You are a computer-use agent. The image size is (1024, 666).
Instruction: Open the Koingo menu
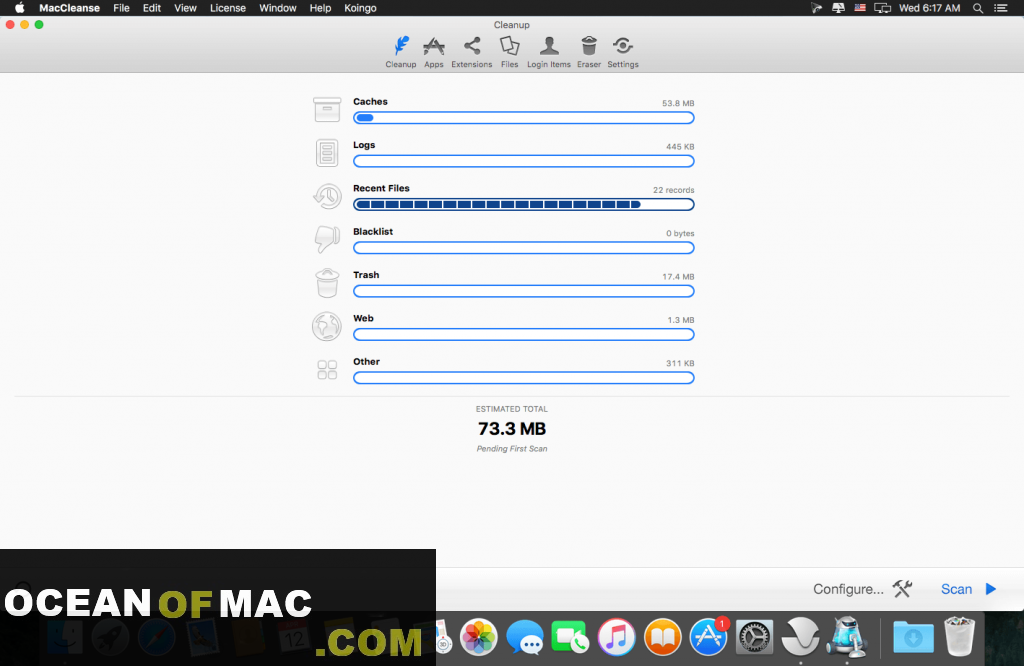point(360,8)
